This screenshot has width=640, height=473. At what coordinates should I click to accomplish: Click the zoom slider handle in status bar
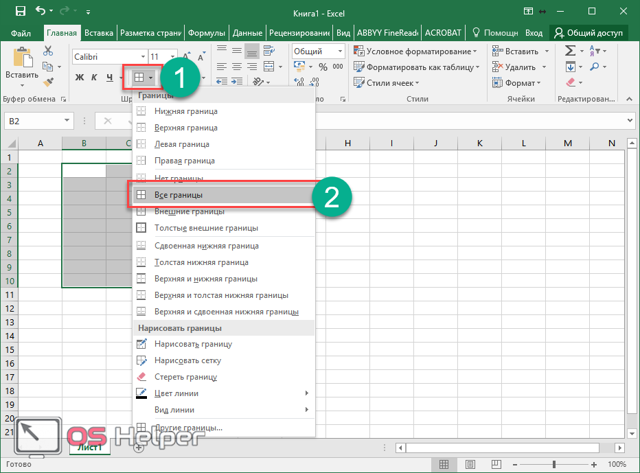(554, 464)
